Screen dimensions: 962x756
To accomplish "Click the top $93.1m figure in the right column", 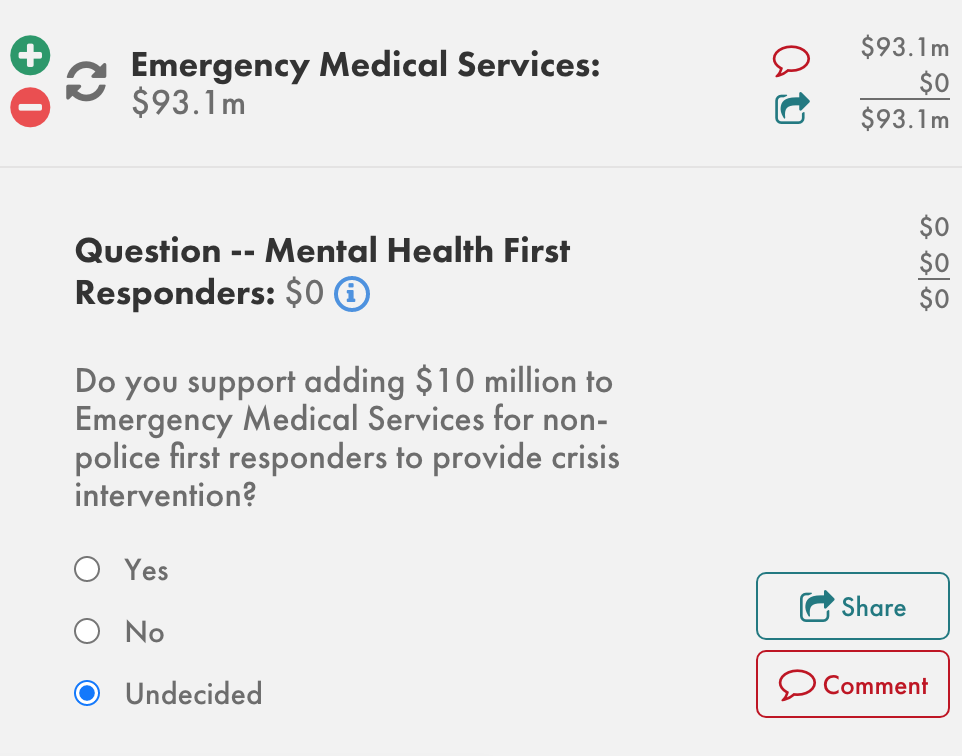I will 904,48.
